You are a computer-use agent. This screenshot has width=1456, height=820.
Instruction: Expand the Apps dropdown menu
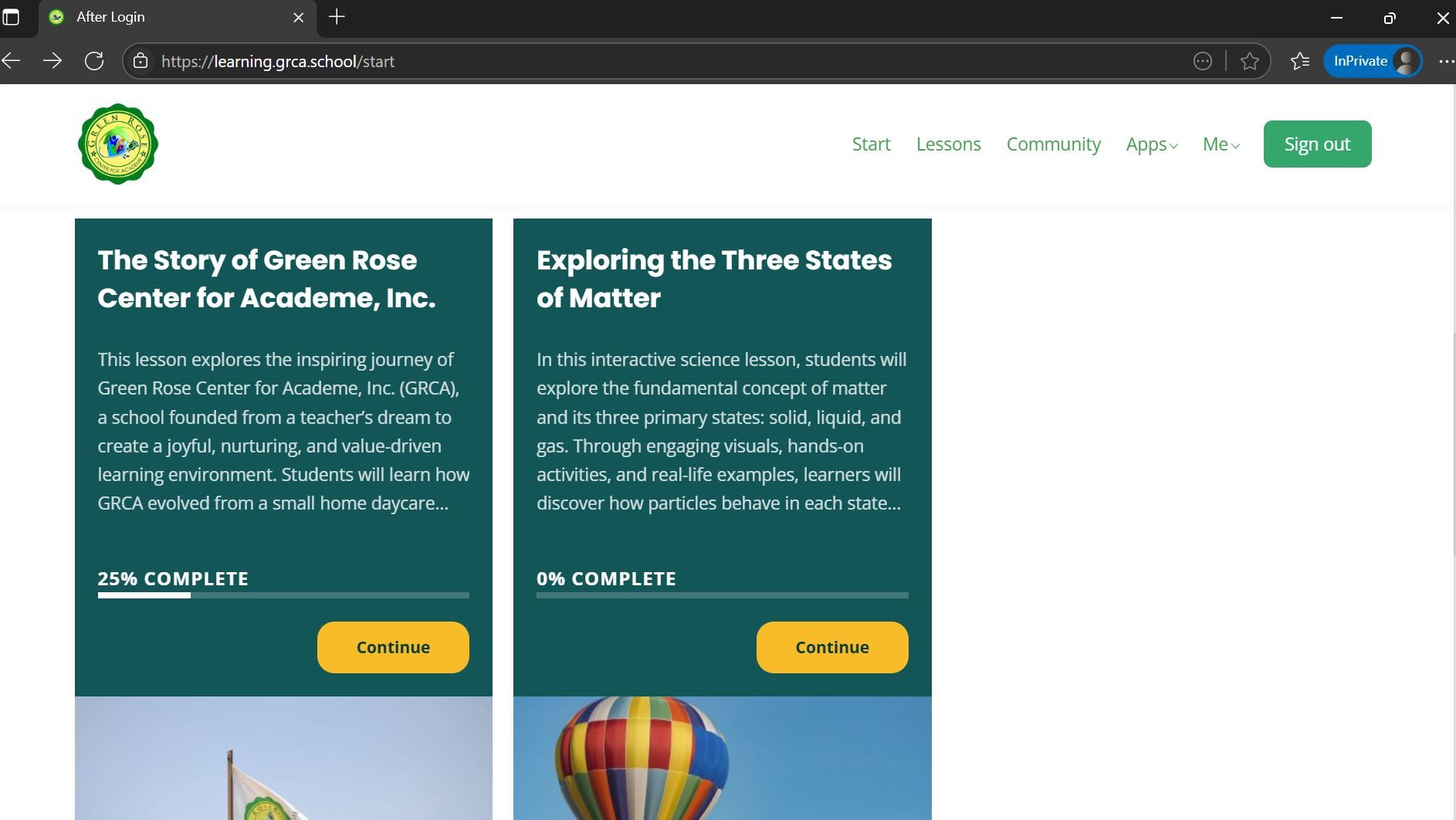(1151, 144)
